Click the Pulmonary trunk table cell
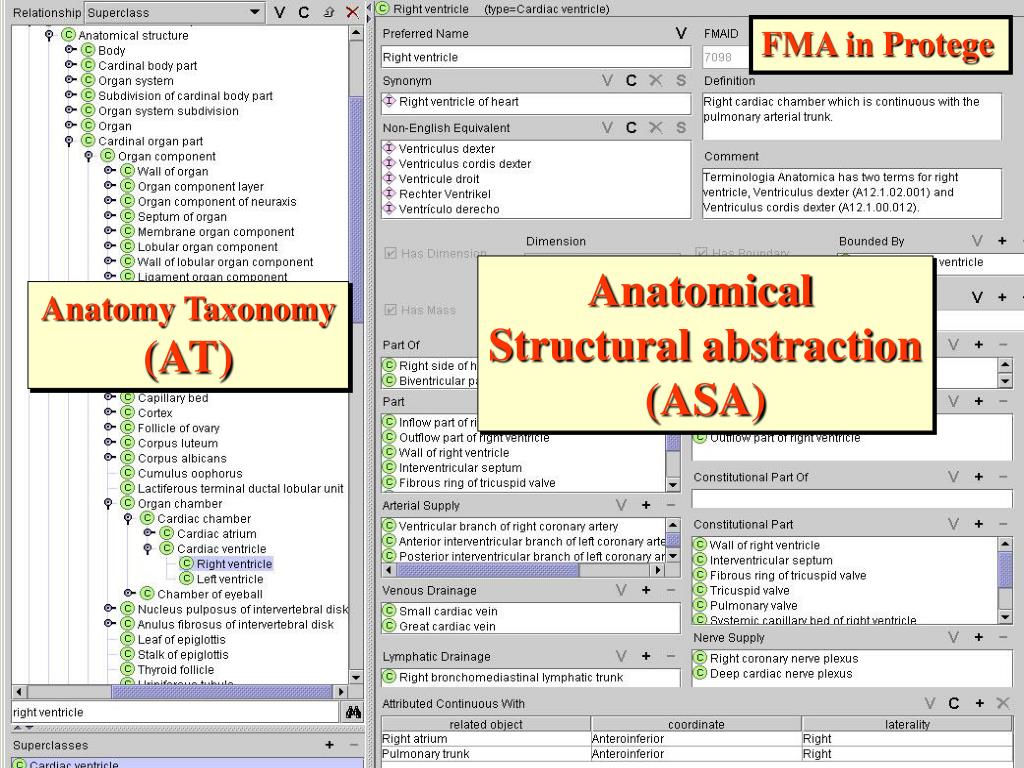Viewport: 1024px width, 768px height. pos(486,754)
